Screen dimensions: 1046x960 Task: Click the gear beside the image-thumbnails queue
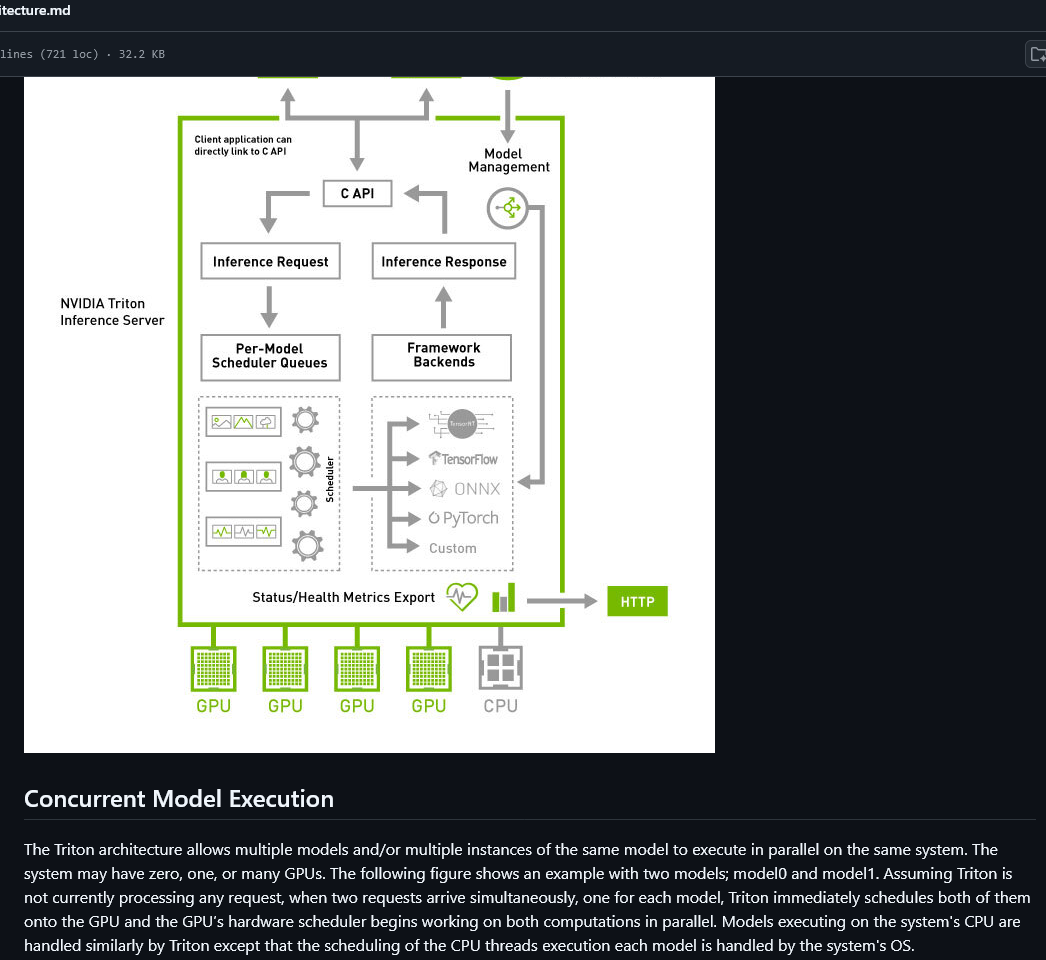305,420
